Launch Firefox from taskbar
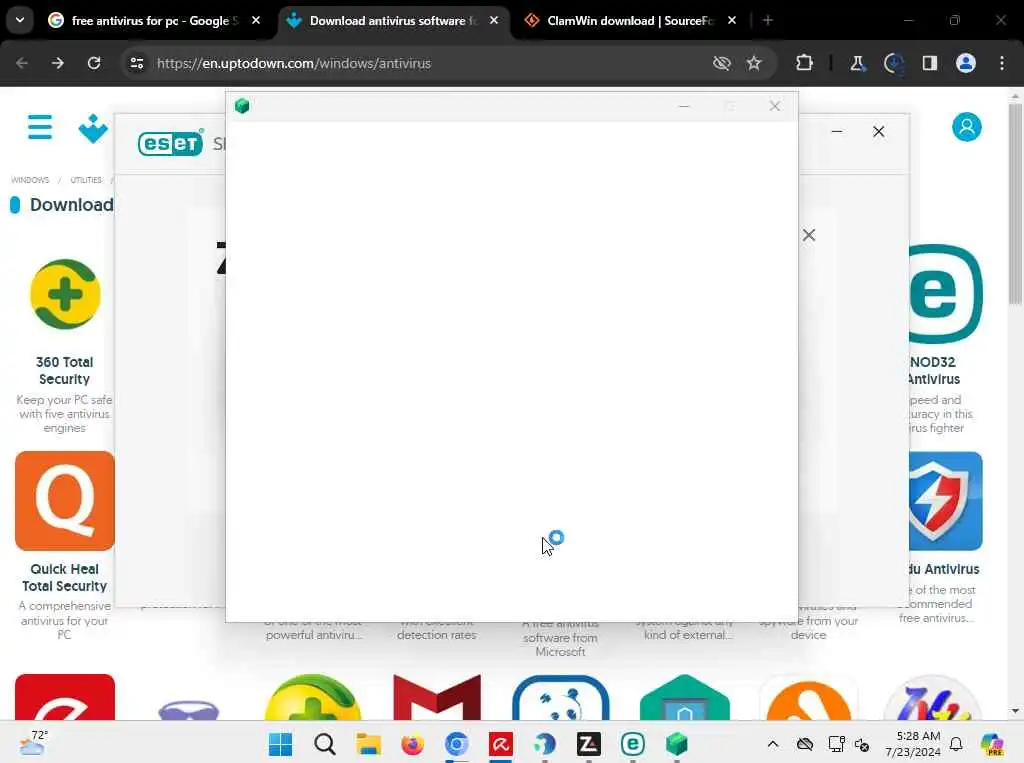This screenshot has height=763, width=1024. tap(413, 744)
